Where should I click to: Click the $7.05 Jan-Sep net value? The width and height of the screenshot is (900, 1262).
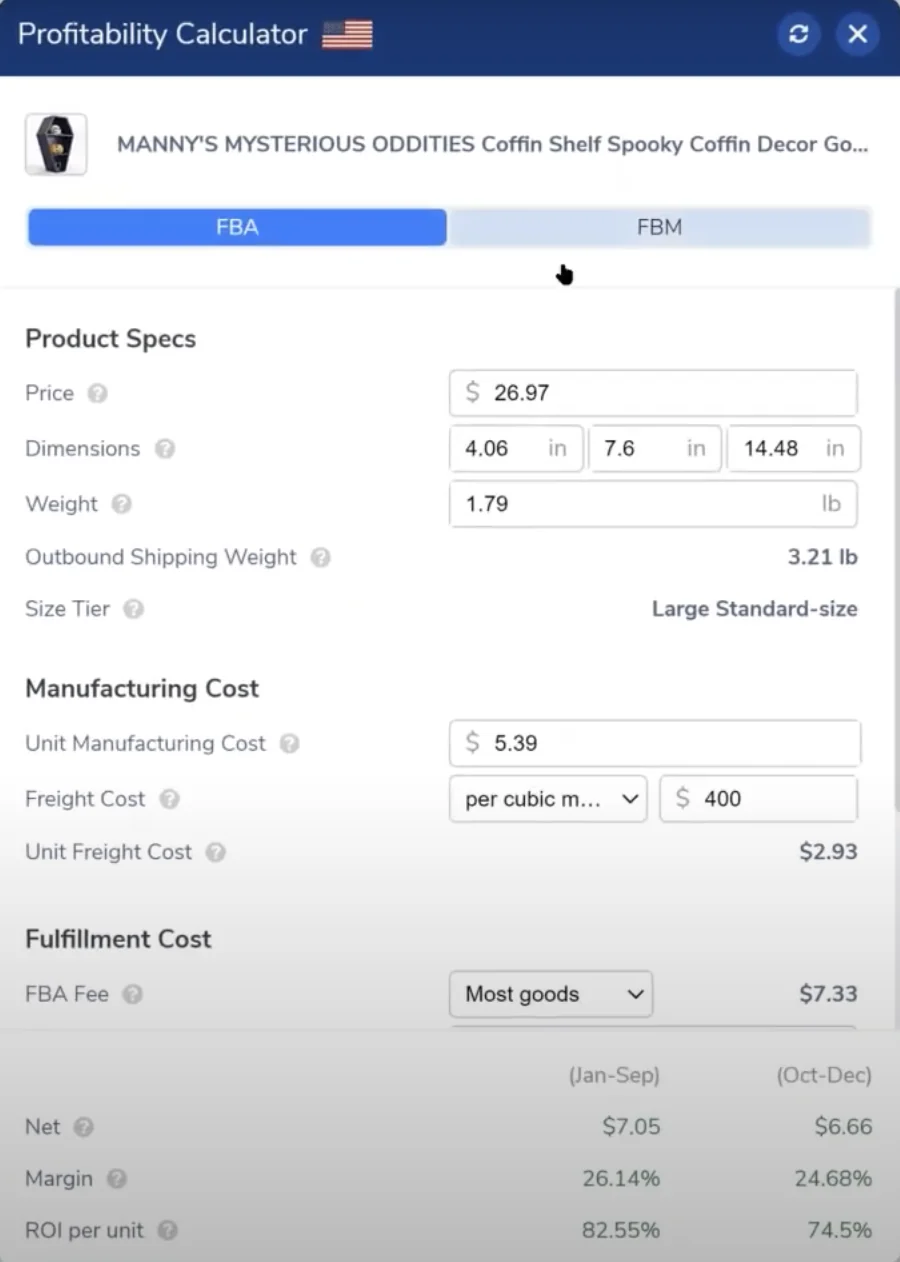pyautogui.click(x=631, y=1127)
